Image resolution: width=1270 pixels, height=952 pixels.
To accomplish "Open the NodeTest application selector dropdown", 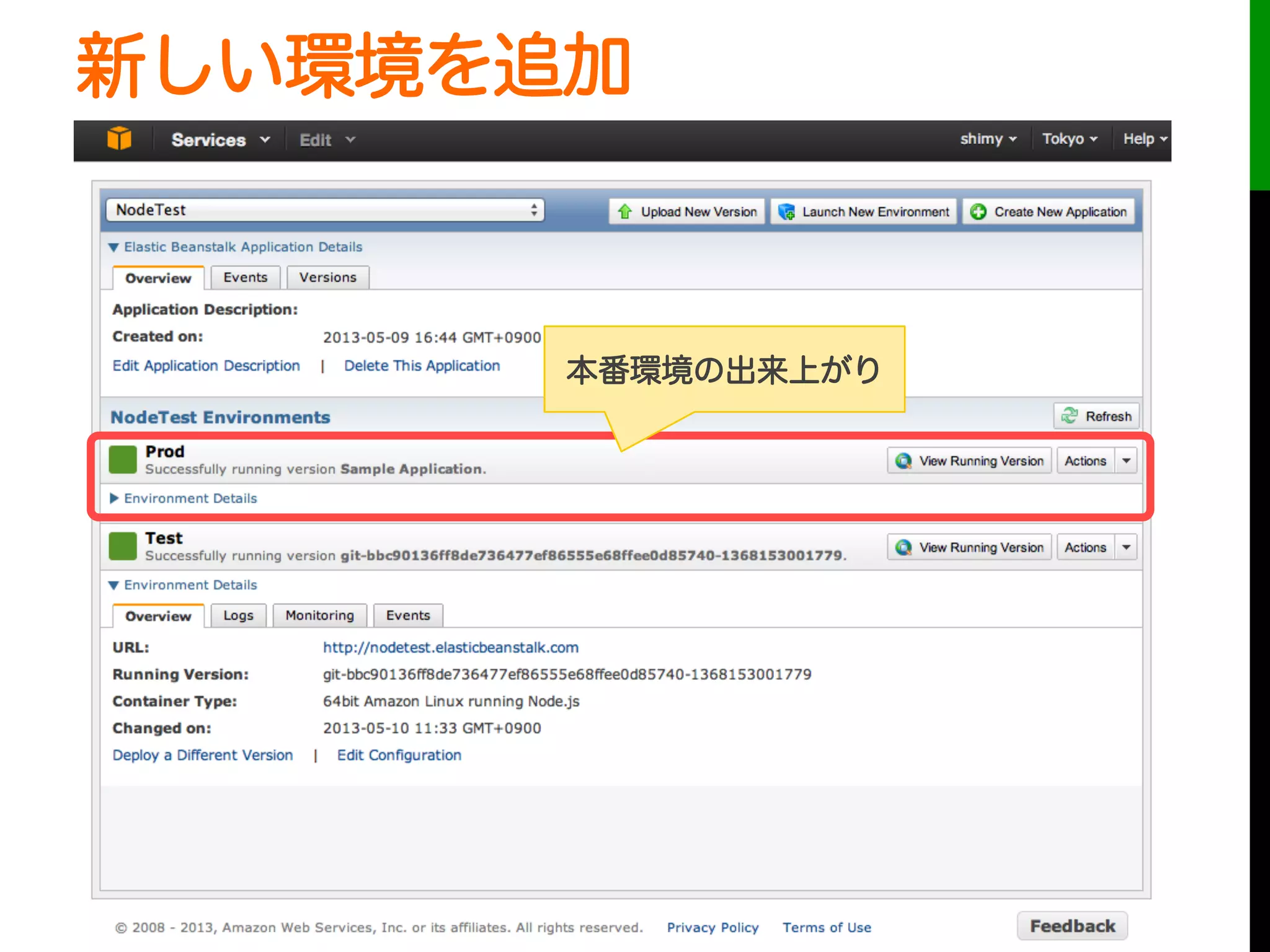I will pos(325,210).
